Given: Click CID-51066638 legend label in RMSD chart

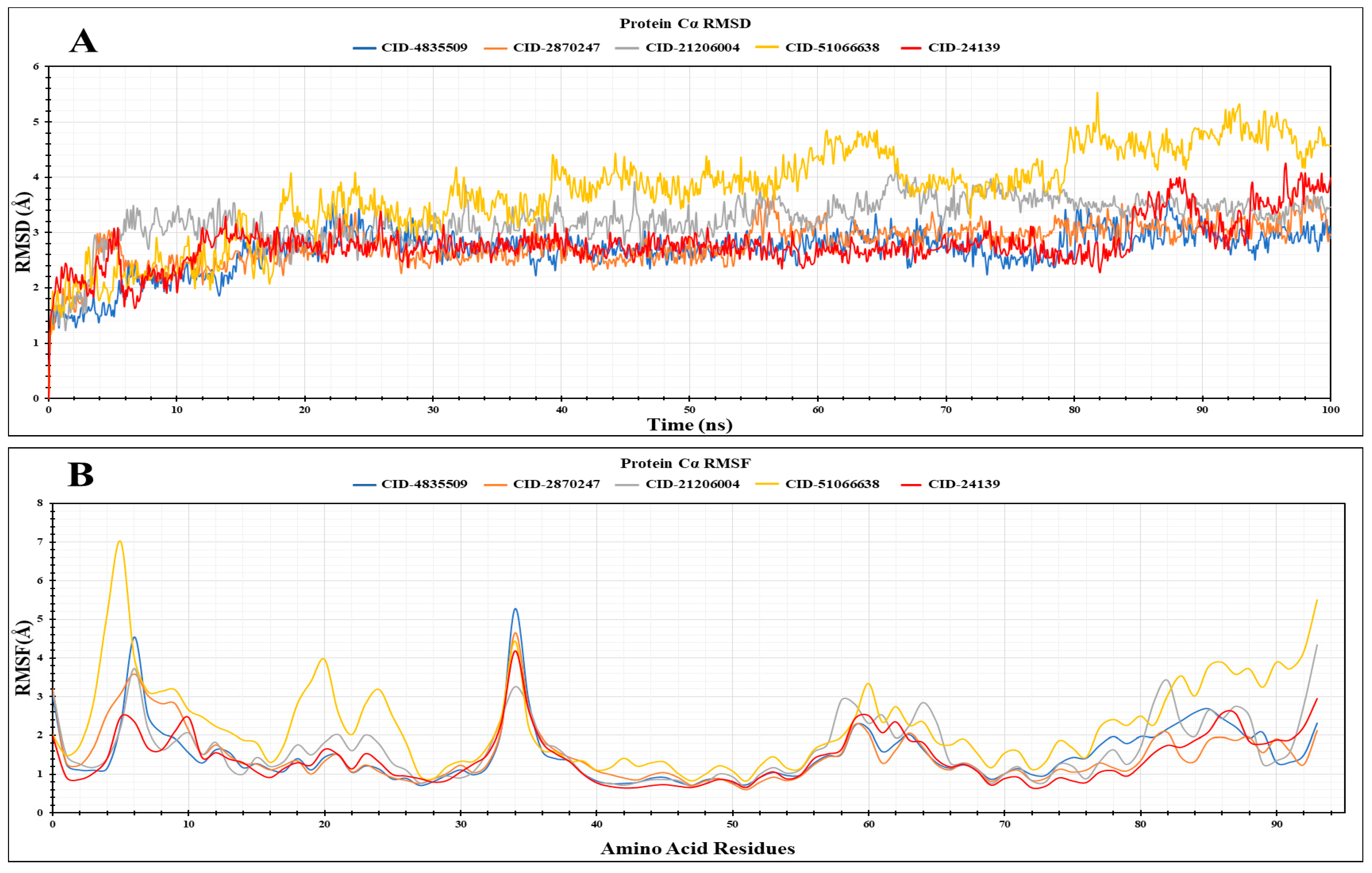Looking at the screenshot, I should pyautogui.click(x=833, y=48).
